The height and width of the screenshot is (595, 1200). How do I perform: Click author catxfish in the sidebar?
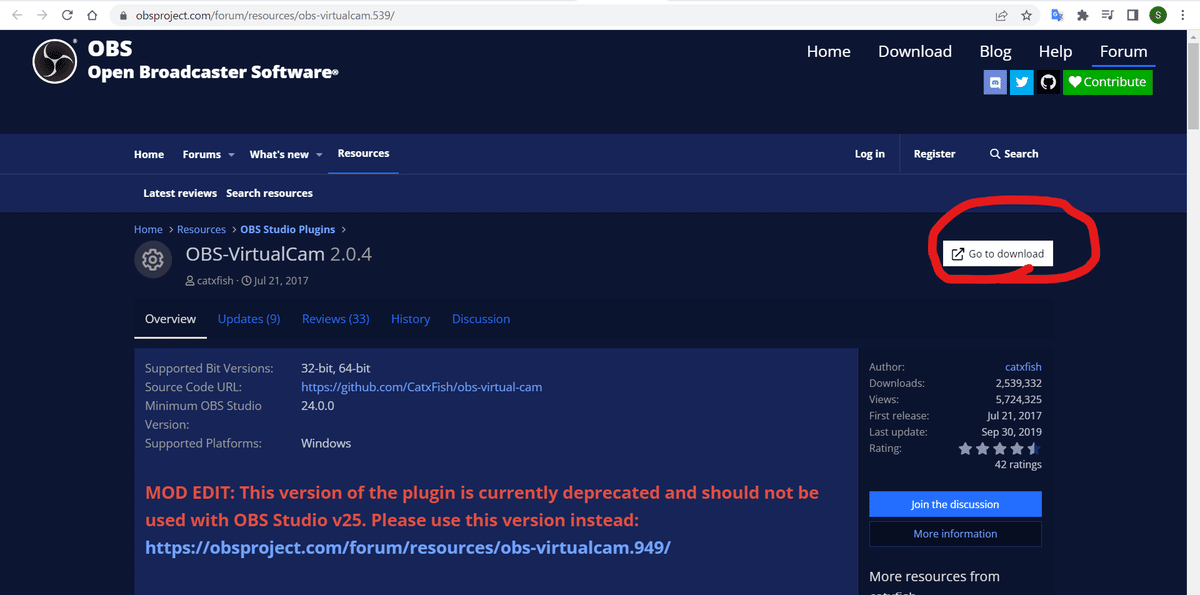coord(1023,367)
